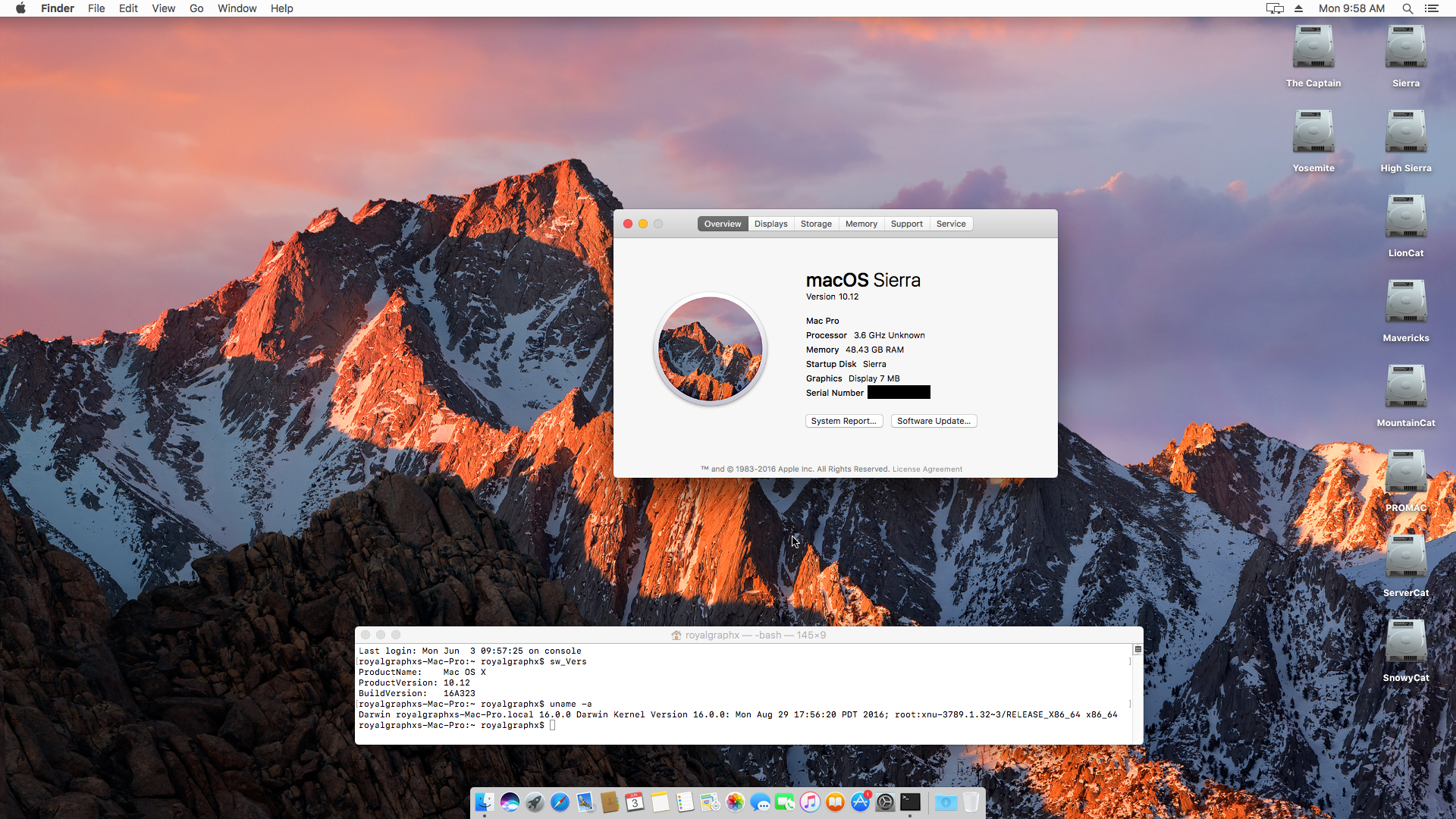Click the macOS Sierra logo image
The height and width of the screenshot is (819, 1456).
[x=711, y=350]
